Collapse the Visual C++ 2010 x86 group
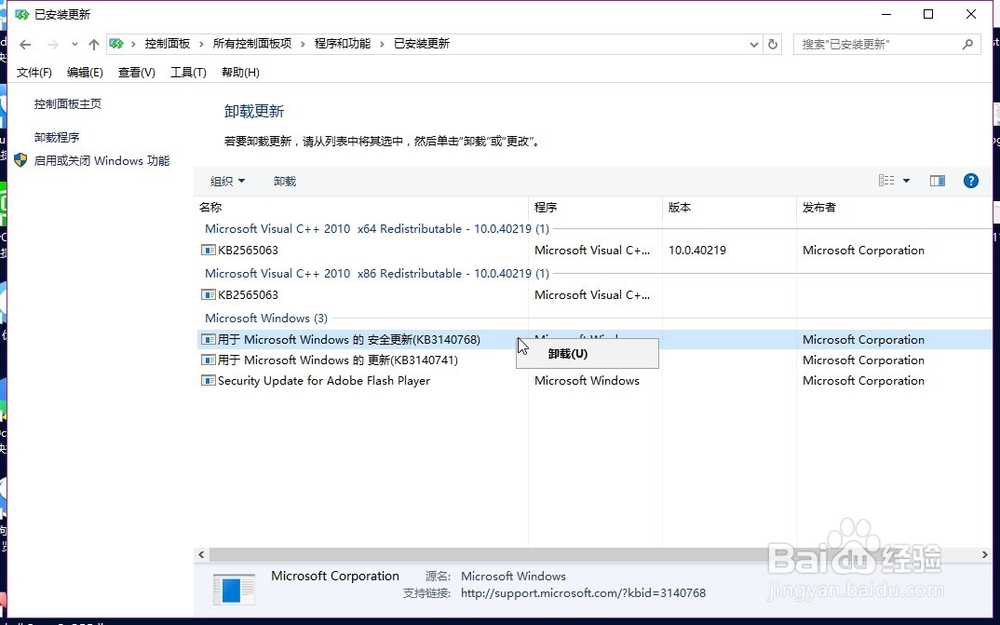 click(377, 274)
